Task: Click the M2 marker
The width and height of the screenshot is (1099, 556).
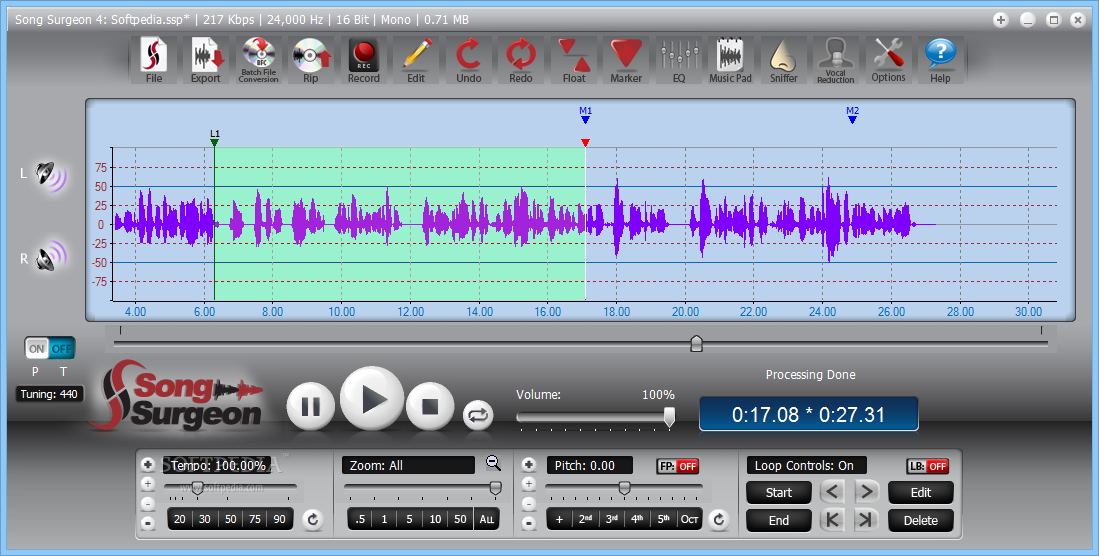Action: (852, 115)
